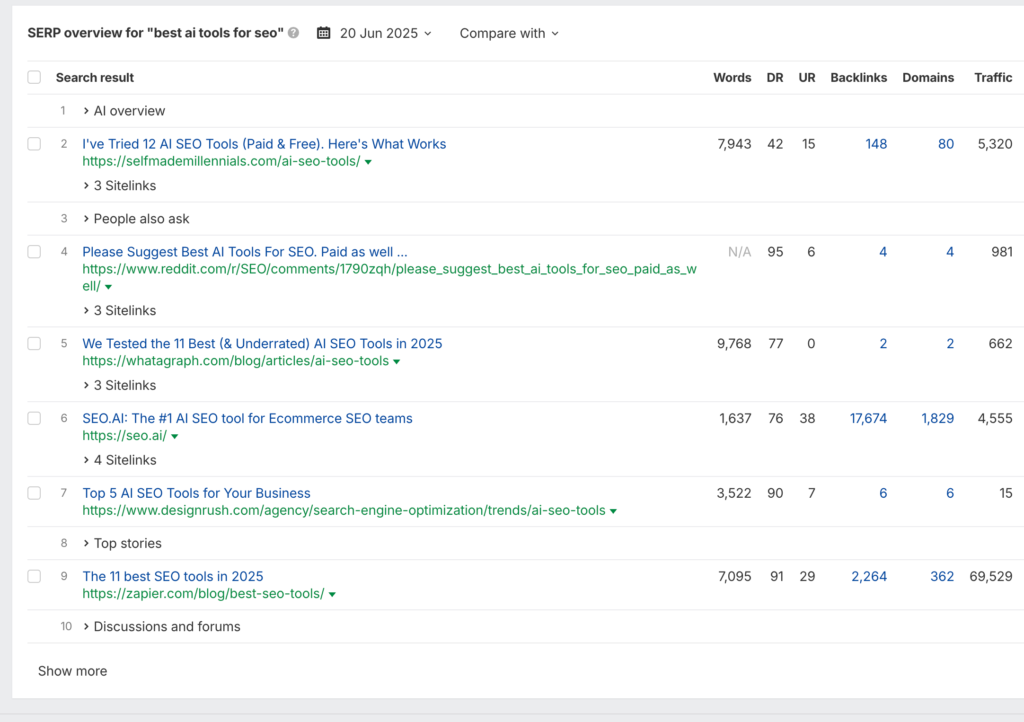
Task: Click the Words column header
Action: (x=732, y=78)
